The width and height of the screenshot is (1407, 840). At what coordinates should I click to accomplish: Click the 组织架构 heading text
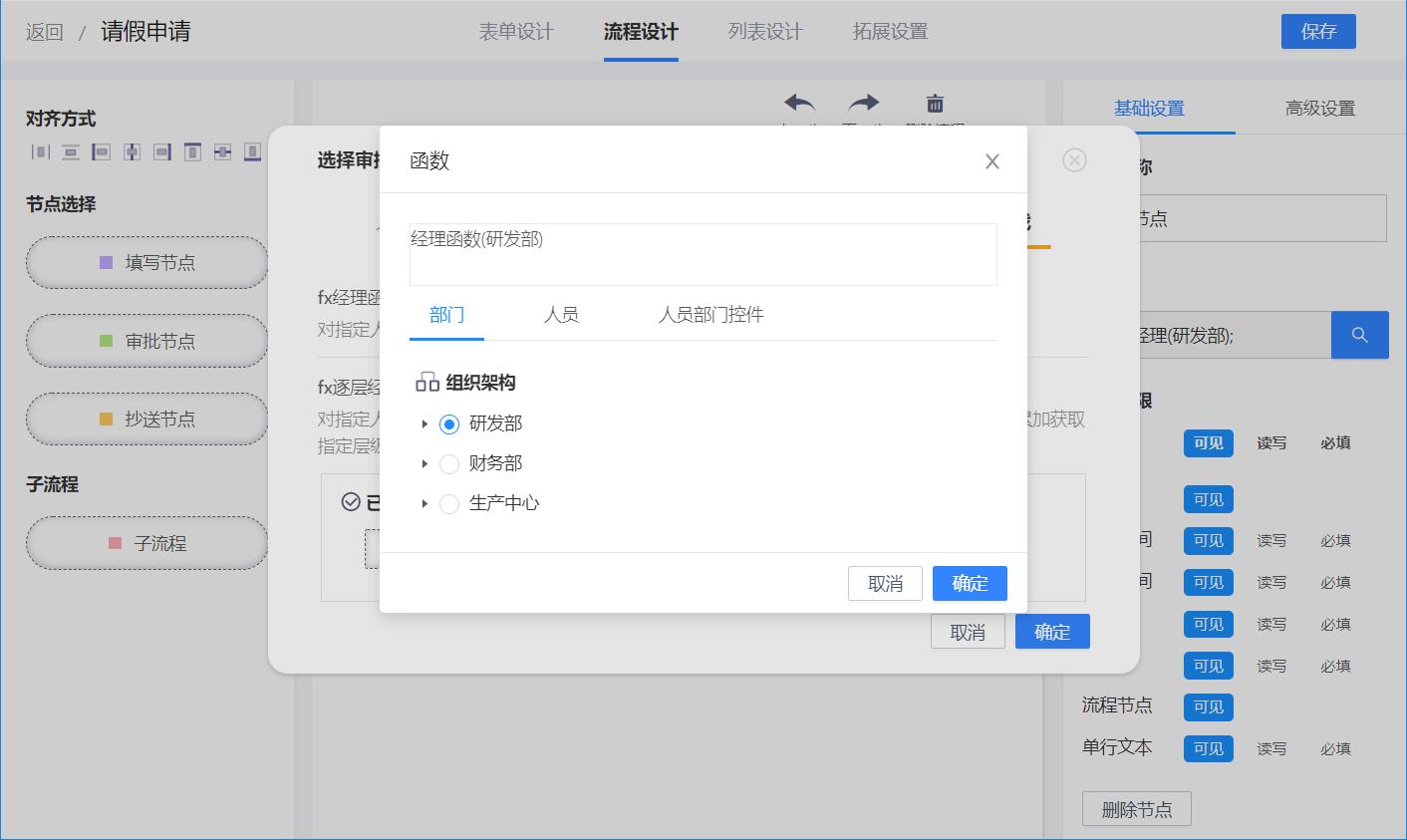(480, 383)
